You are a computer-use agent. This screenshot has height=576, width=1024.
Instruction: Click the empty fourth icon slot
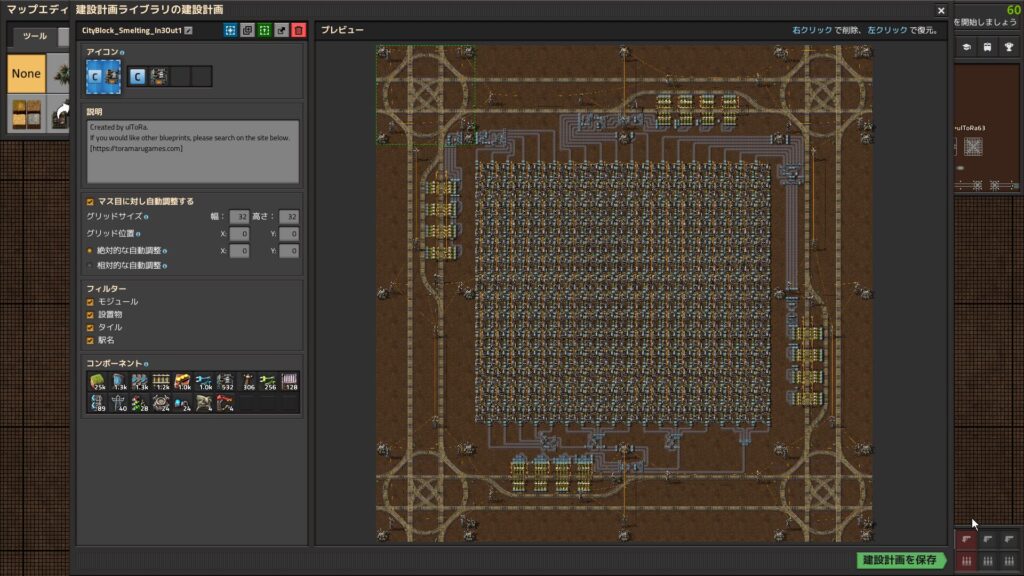[202, 76]
